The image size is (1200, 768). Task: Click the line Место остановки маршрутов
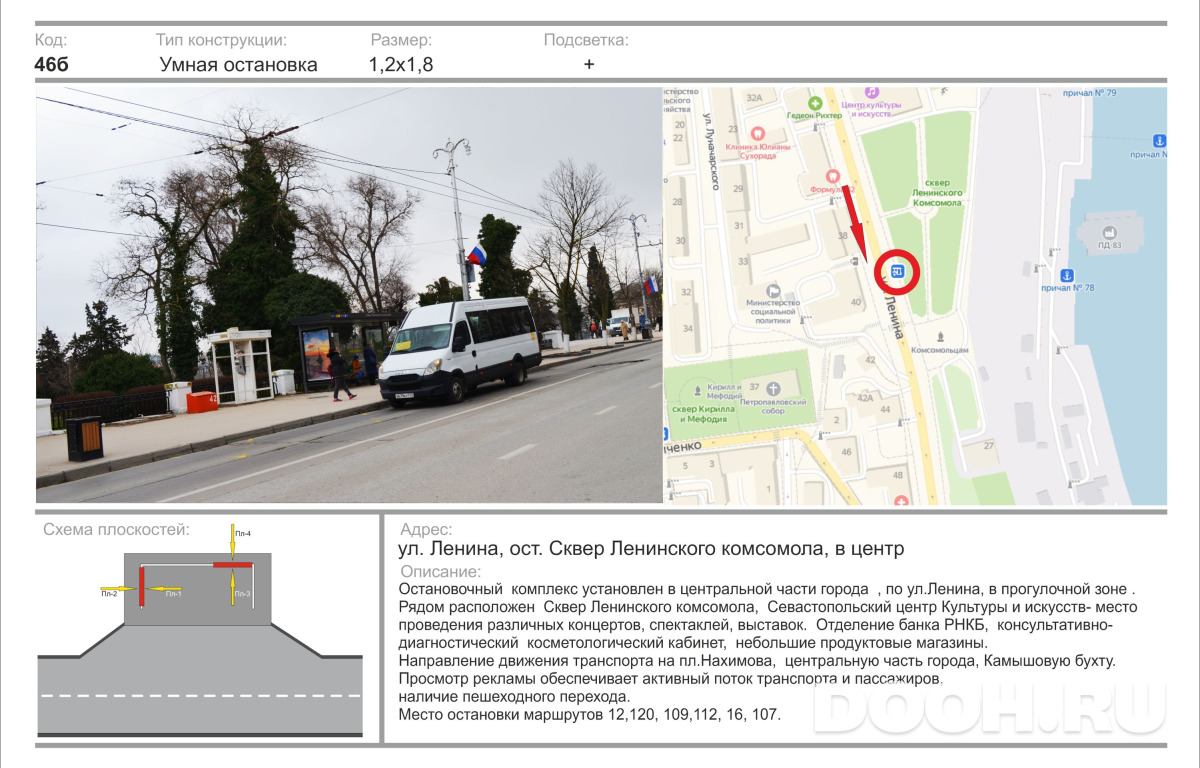coord(590,714)
